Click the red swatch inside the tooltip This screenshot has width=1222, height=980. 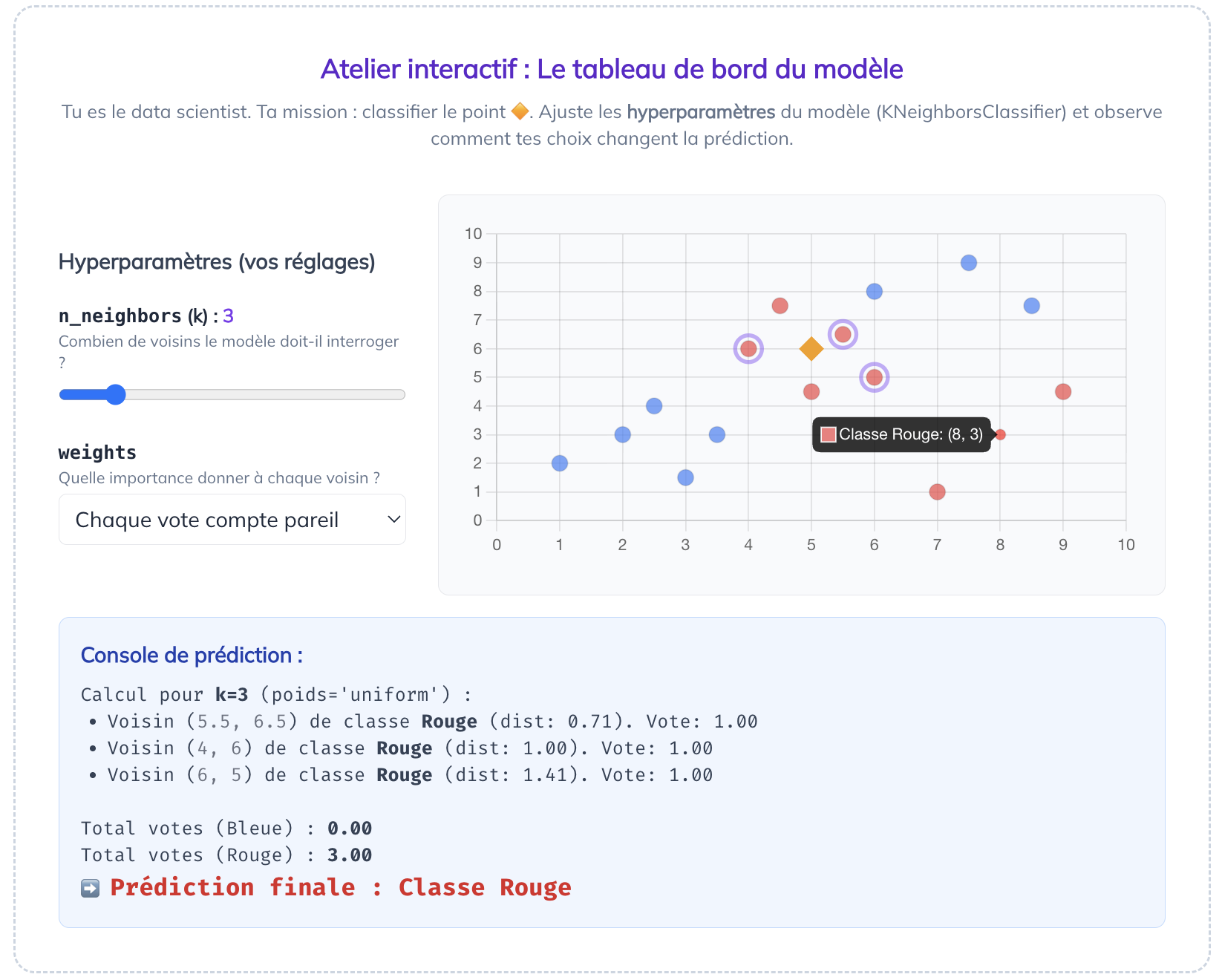[x=829, y=434]
